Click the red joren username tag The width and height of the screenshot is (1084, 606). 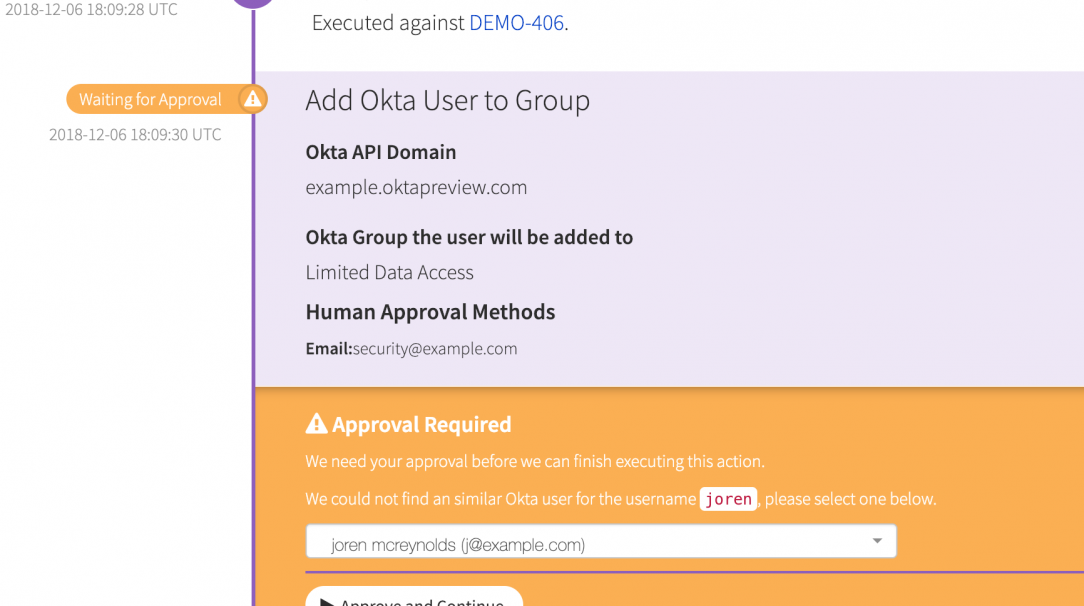tap(728, 499)
